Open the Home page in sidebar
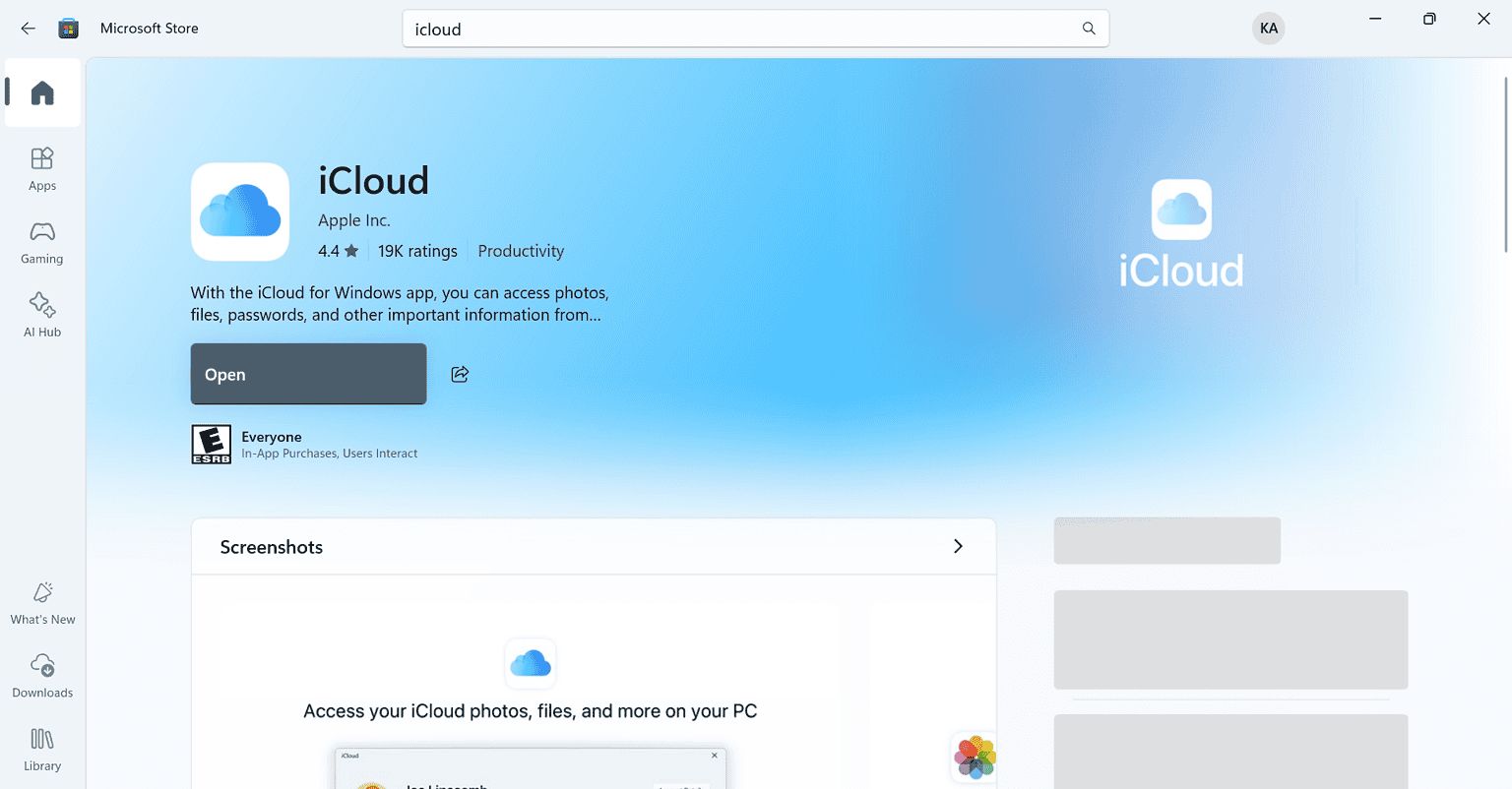 tap(42, 92)
